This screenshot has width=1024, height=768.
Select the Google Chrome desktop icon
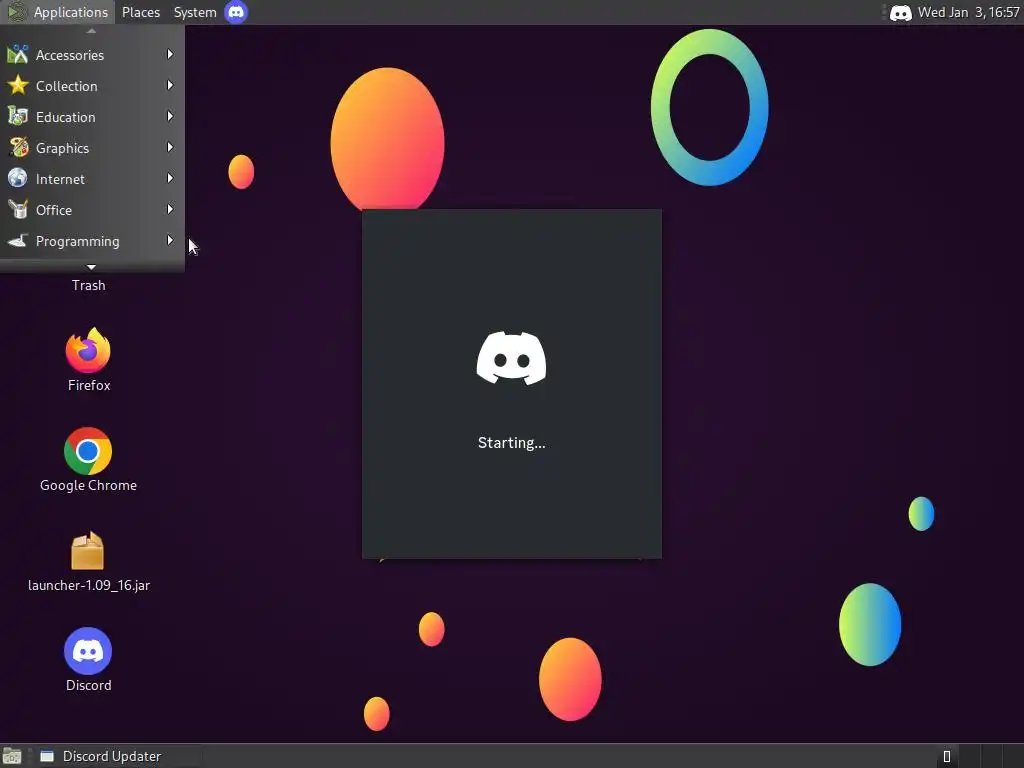[x=88, y=451]
